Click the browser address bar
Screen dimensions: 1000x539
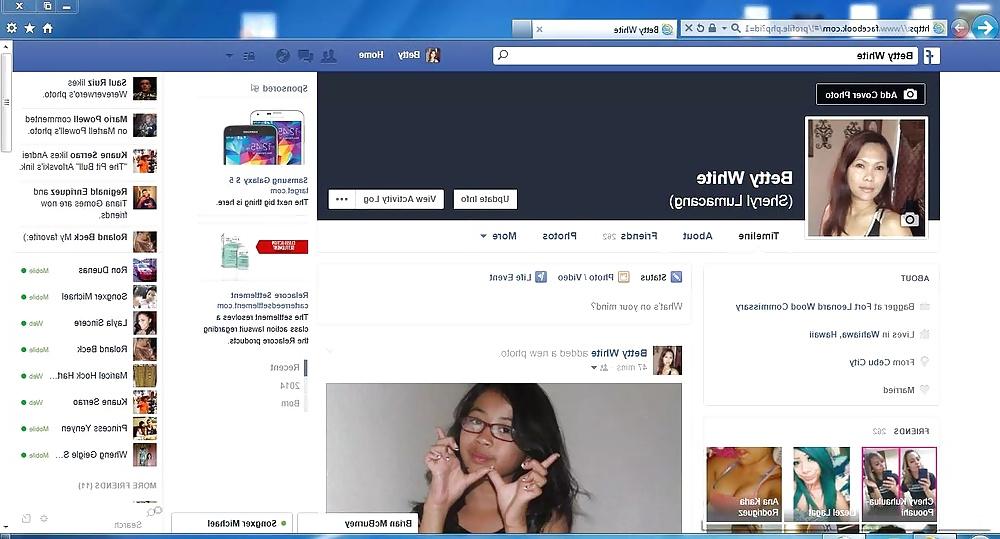(813, 28)
